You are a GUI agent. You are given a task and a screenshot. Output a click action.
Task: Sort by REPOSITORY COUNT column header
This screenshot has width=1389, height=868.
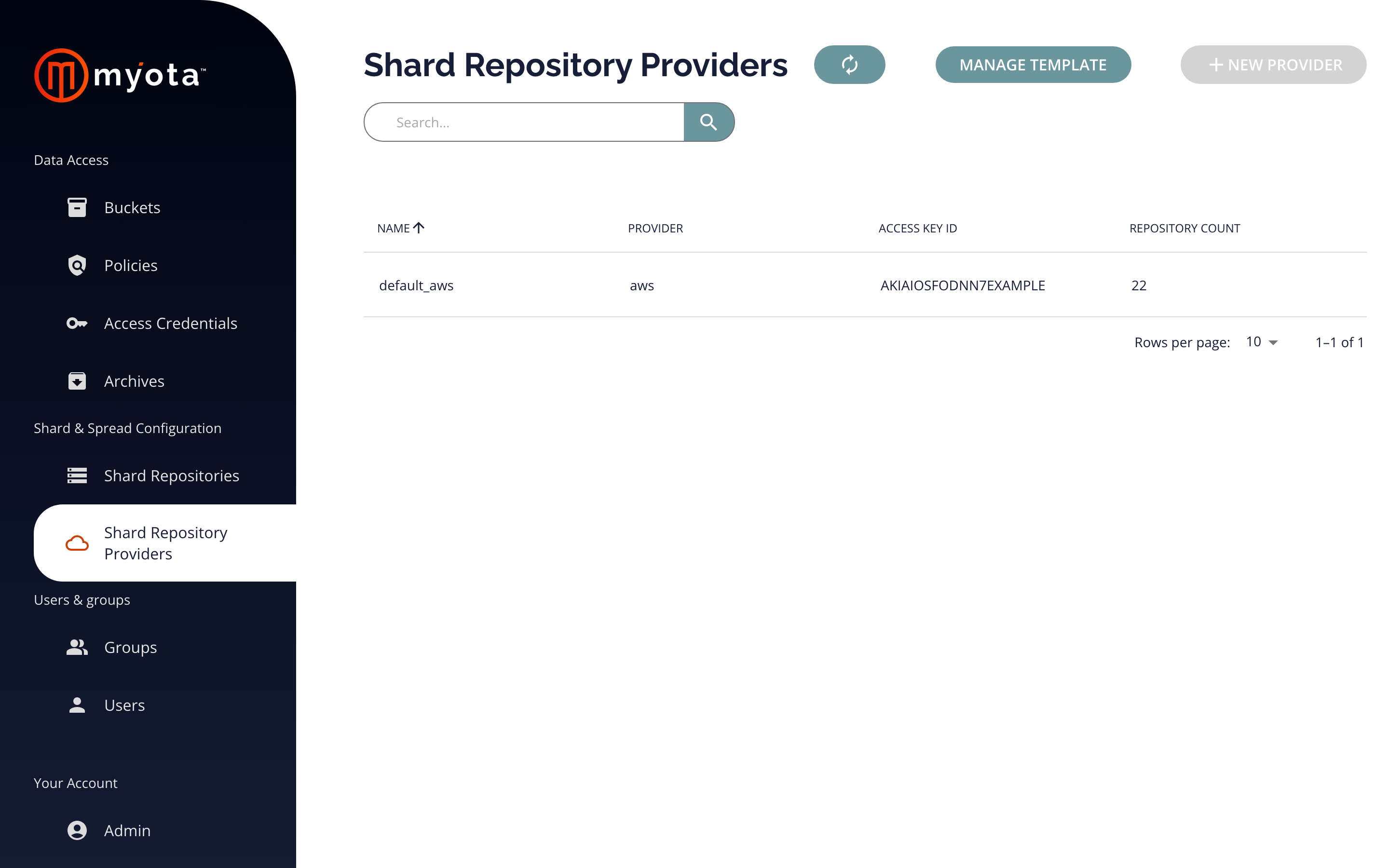click(x=1185, y=228)
